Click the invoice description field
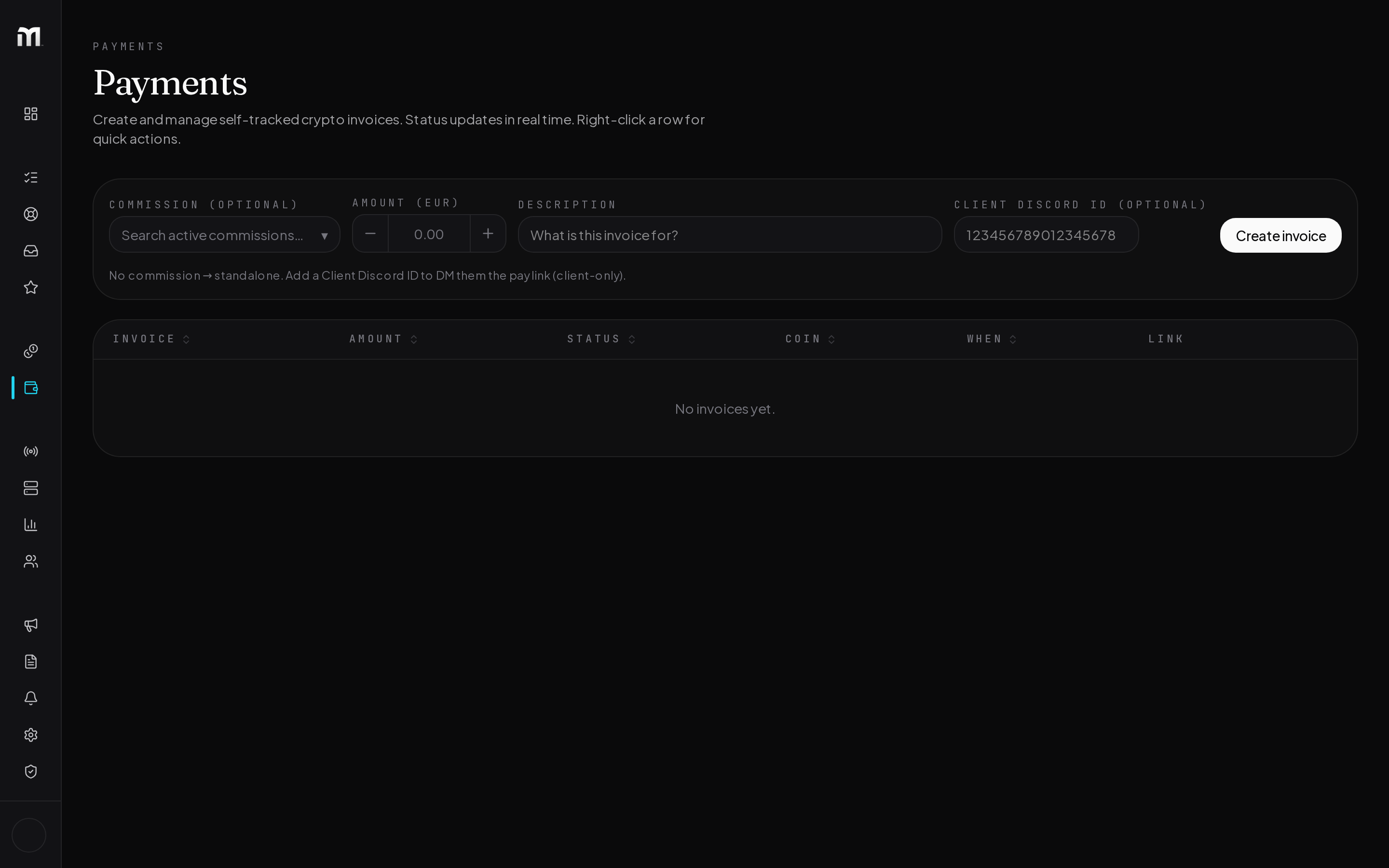Screen dimensions: 1389x868 730,235
